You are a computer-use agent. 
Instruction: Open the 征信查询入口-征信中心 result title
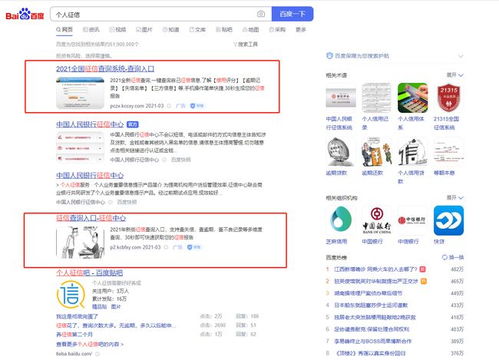click(x=91, y=218)
